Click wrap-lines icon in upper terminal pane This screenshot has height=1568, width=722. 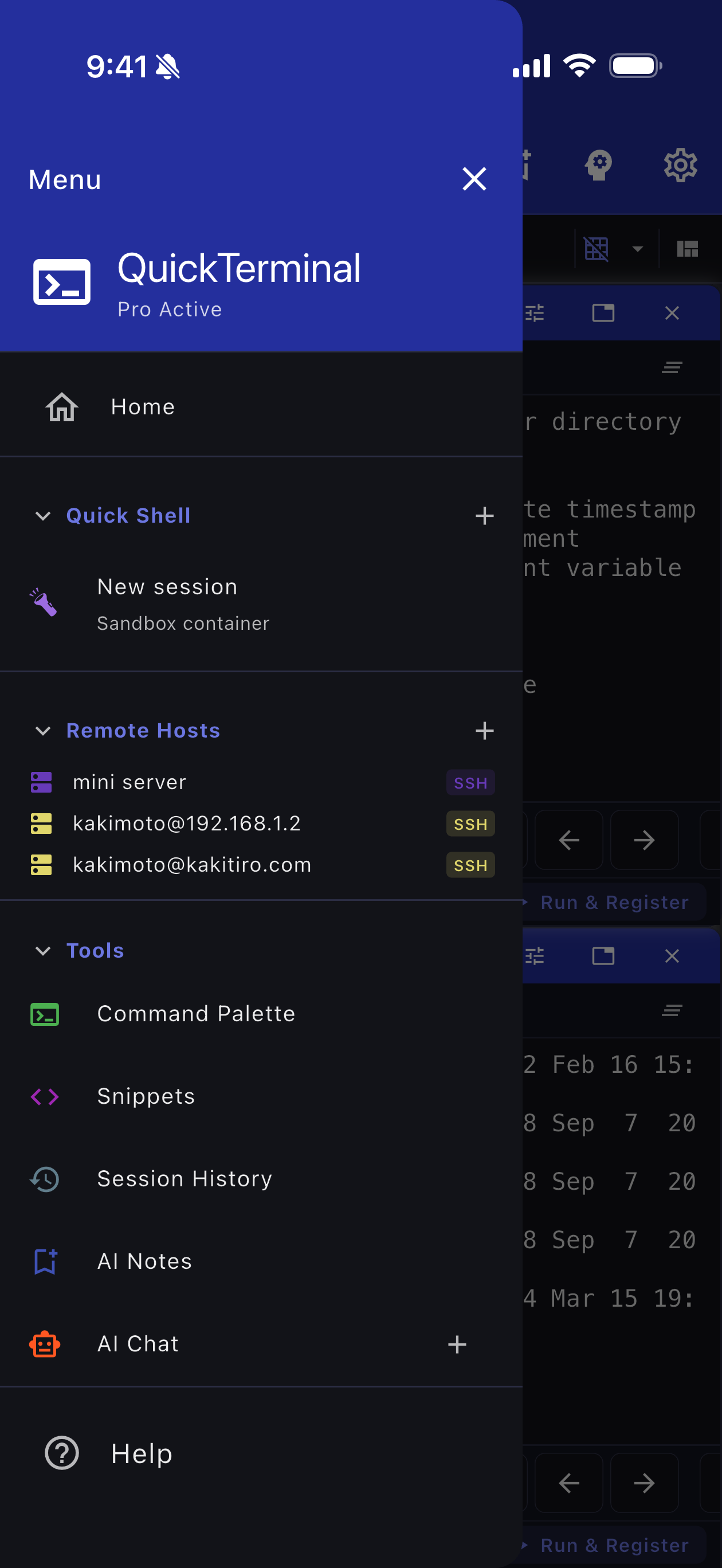tap(672, 367)
